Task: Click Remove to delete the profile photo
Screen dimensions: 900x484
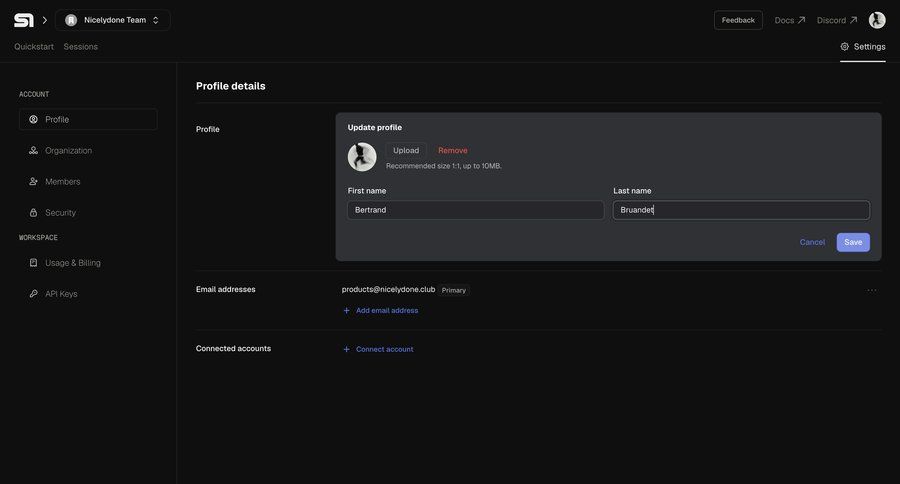Action: 453,150
